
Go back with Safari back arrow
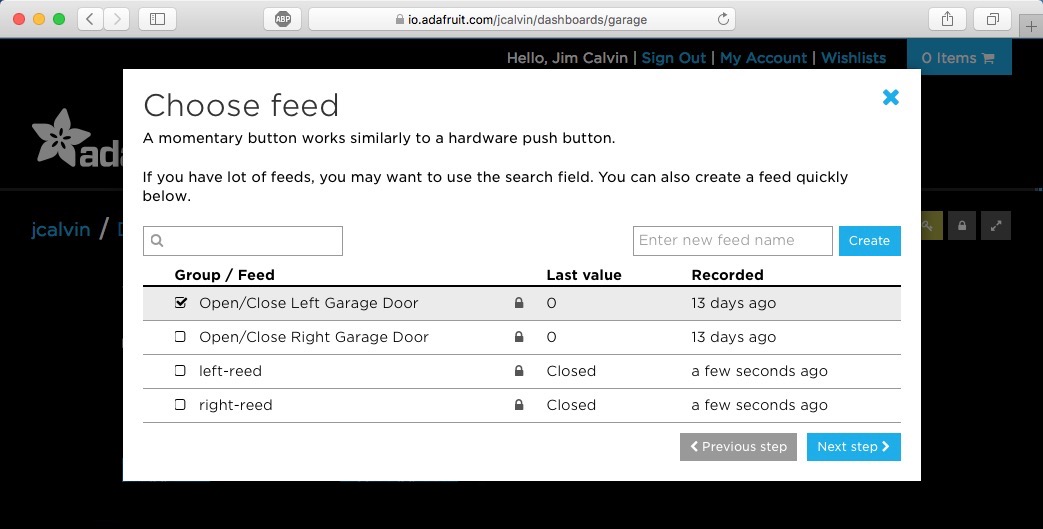coord(90,19)
